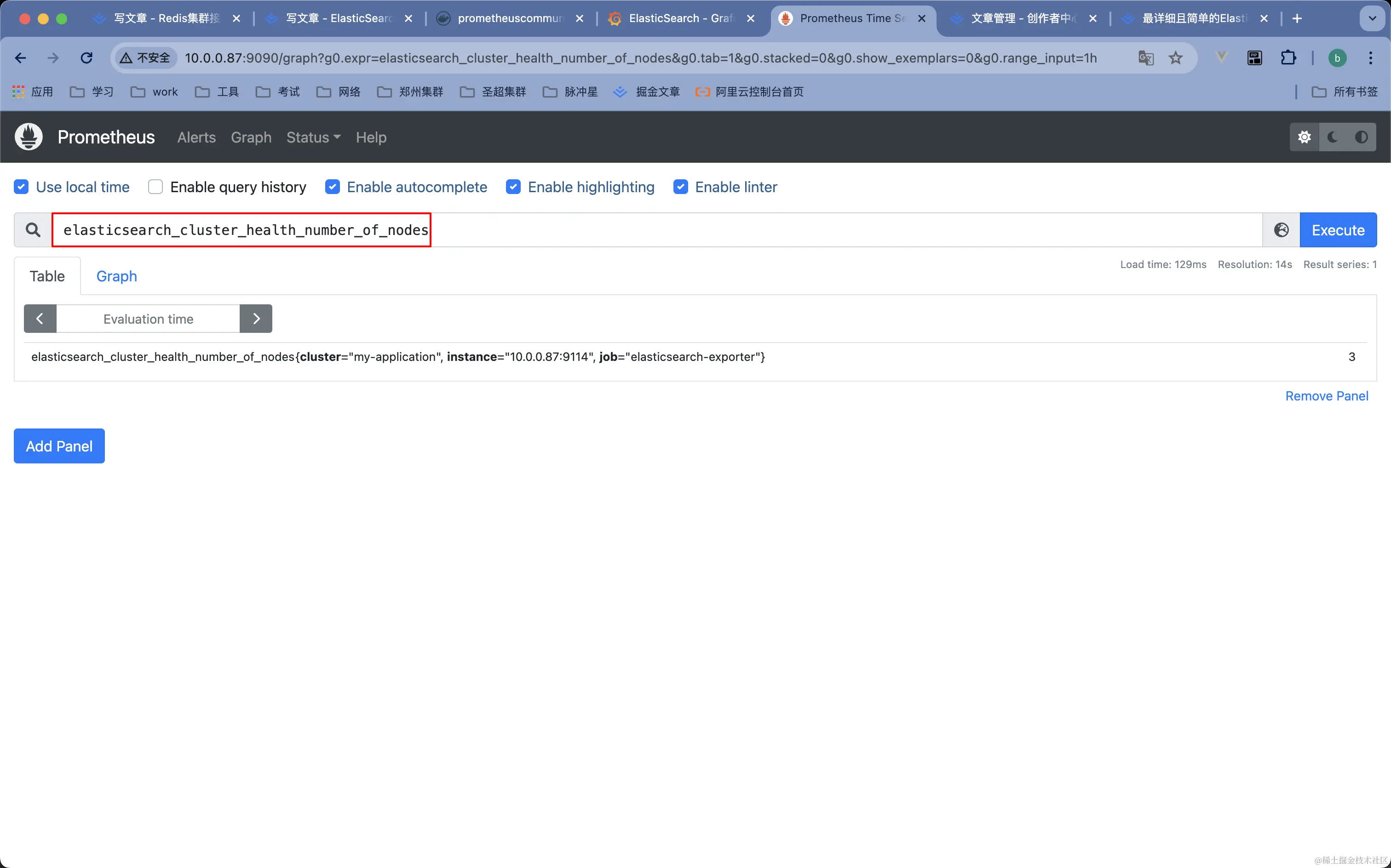The height and width of the screenshot is (868, 1391).
Task: Click the Evaluation time input field
Action: tap(148, 319)
